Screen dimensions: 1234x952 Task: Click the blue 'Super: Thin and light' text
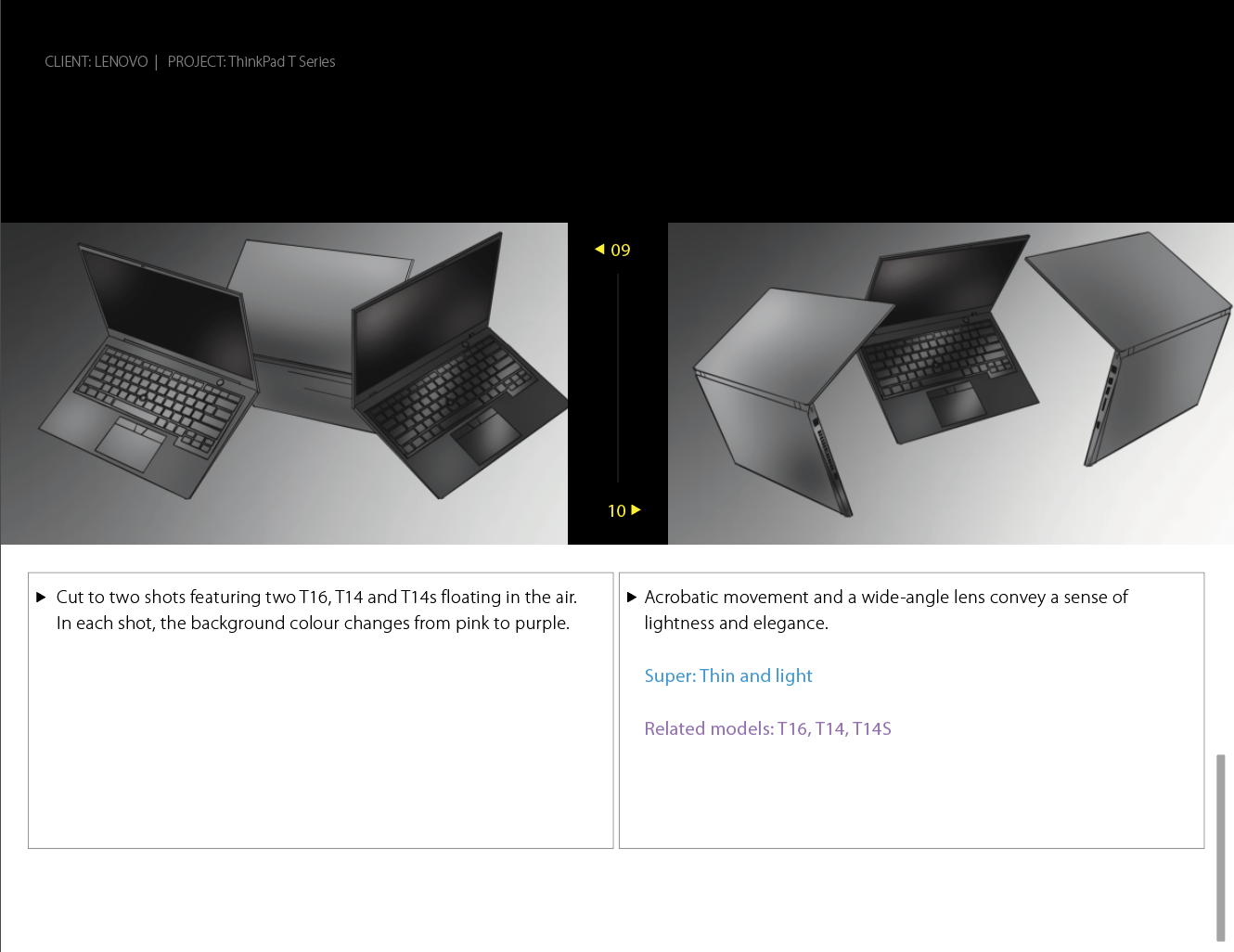point(728,676)
